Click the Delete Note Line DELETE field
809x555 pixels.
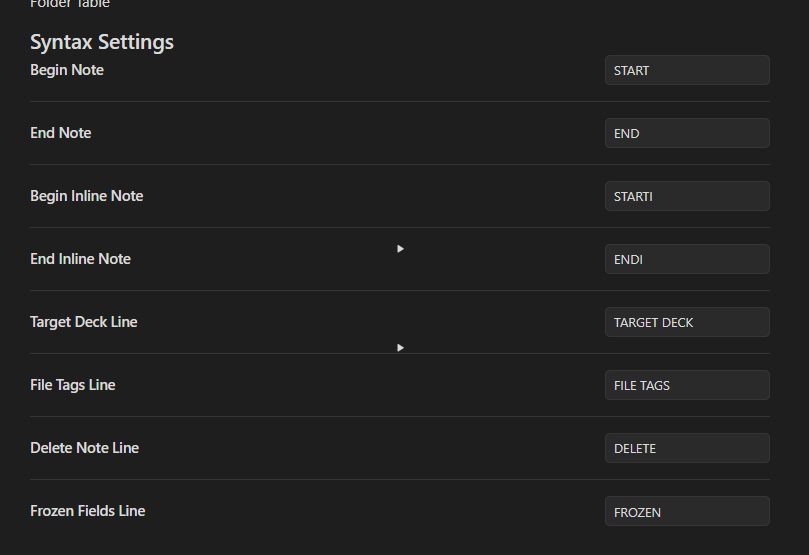(x=687, y=448)
